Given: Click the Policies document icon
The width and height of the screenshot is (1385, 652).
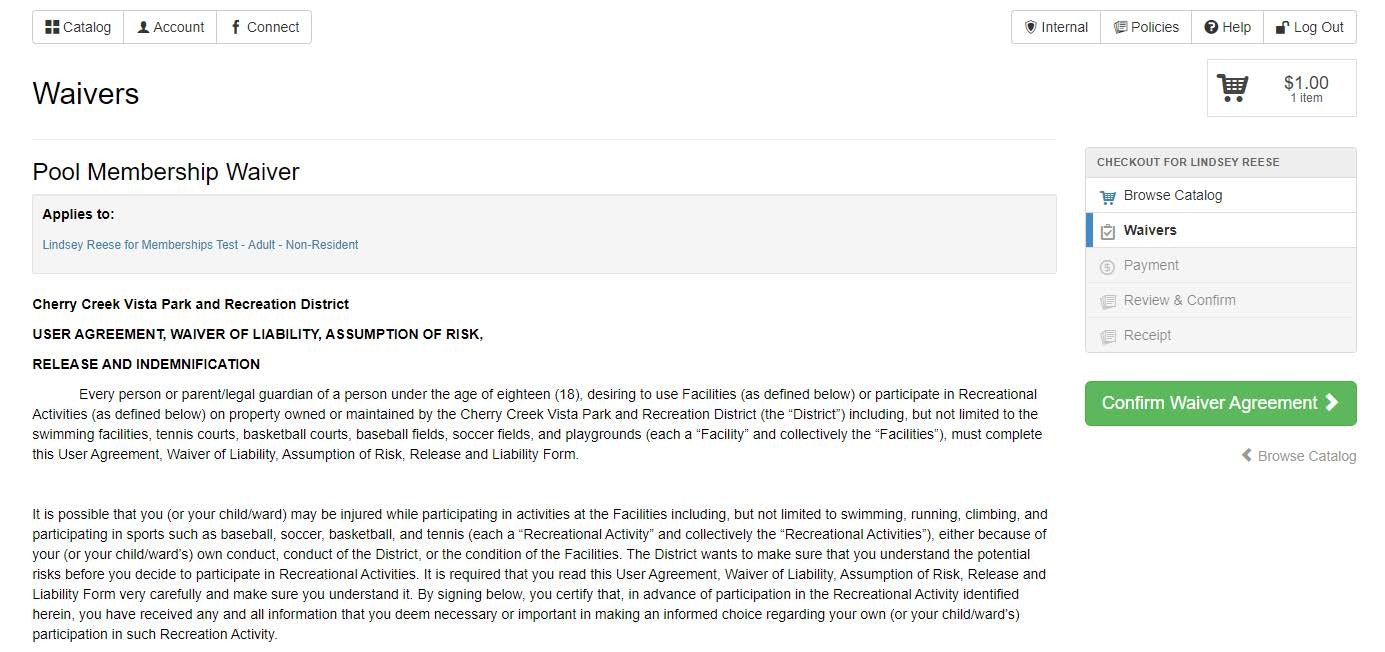Looking at the screenshot, I should click(x=1120, y=27).
